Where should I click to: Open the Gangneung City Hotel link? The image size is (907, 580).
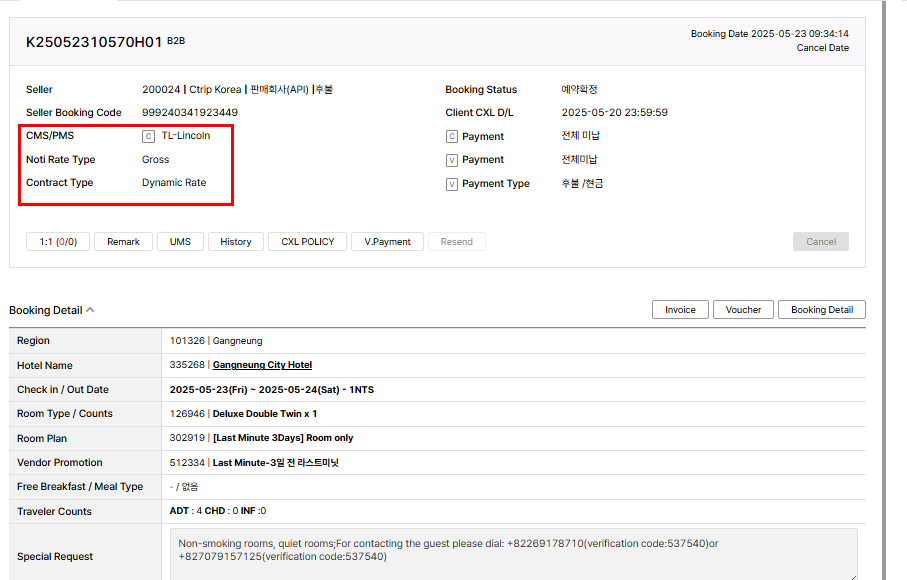(262, 365)
